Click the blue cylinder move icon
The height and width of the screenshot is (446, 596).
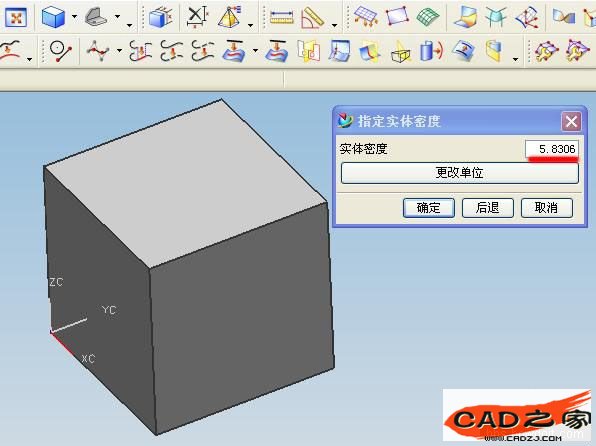pos(431,51)
